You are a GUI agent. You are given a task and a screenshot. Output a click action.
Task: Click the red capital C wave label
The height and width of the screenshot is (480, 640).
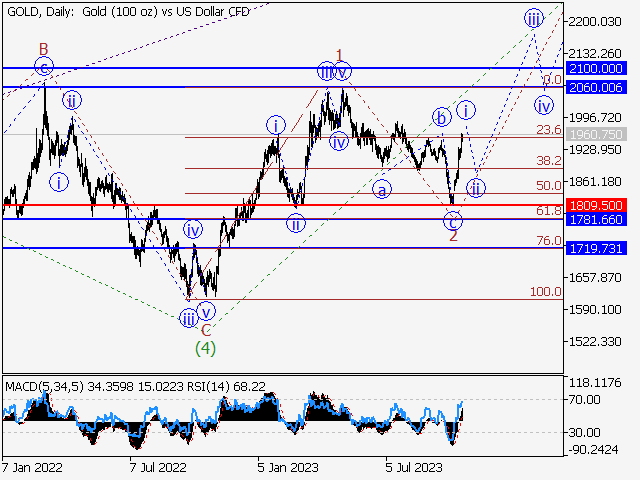pyautogui.click(x=207, y=330)
